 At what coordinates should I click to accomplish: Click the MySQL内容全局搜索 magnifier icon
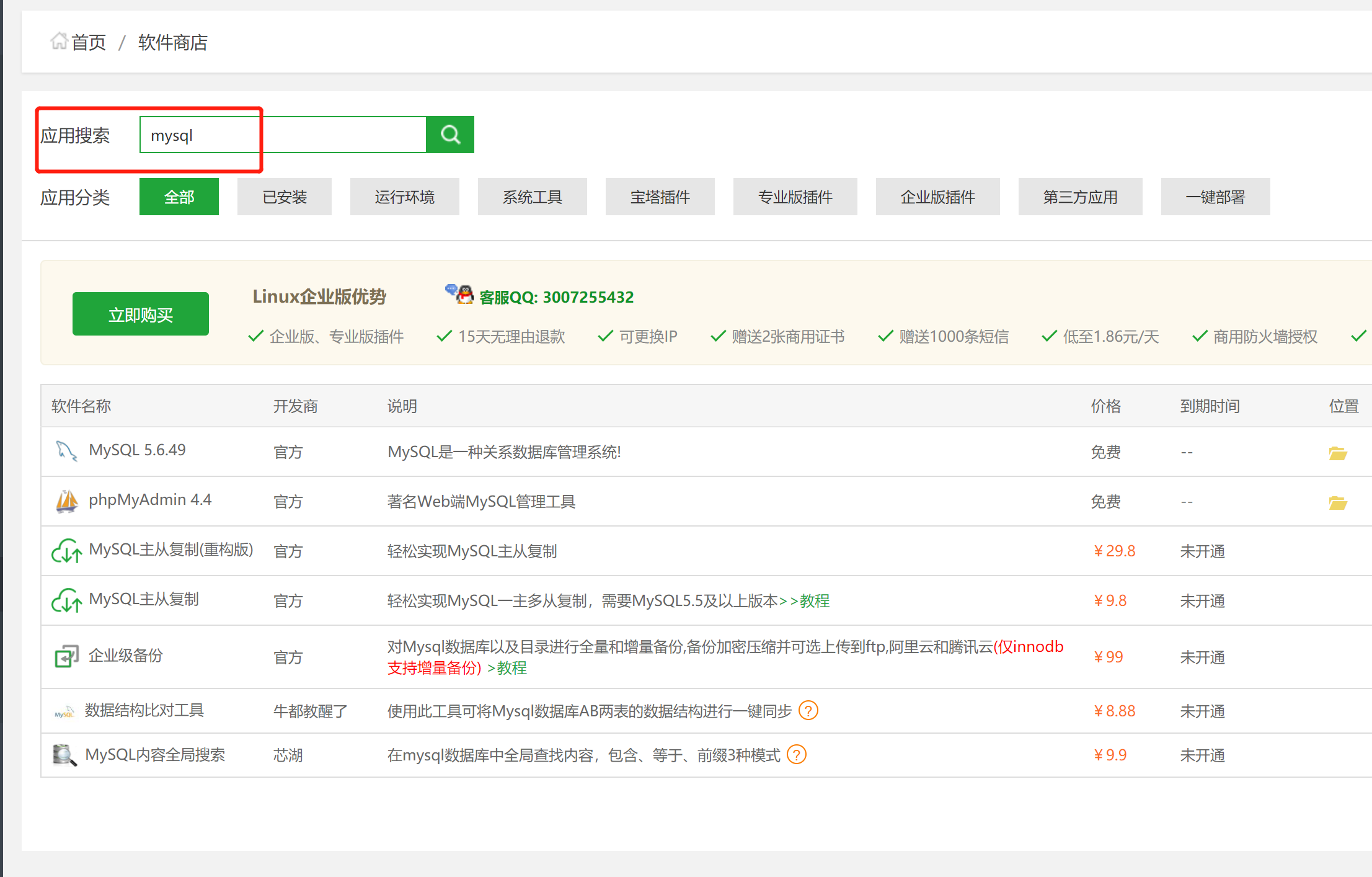point(64,755)
